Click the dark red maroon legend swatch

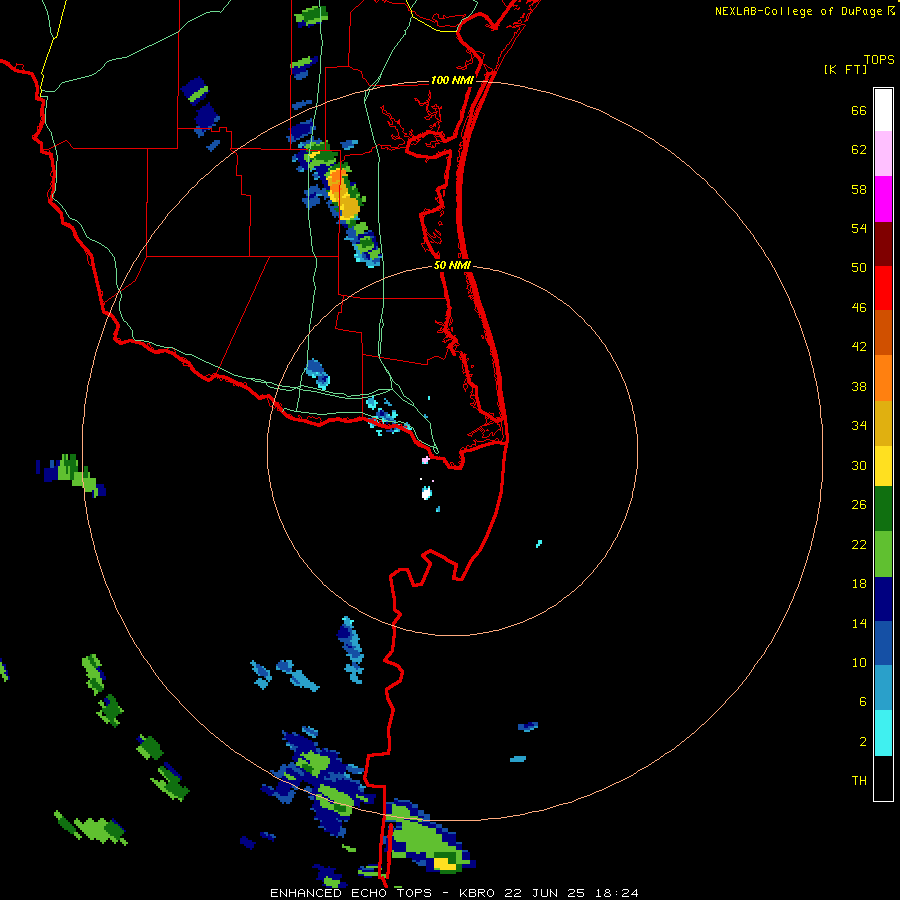883,243
